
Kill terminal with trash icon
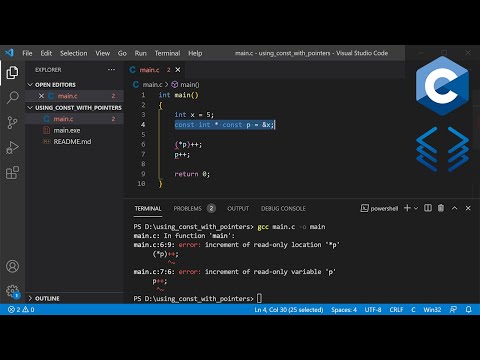pyautogui.click(x=441, y=208)
